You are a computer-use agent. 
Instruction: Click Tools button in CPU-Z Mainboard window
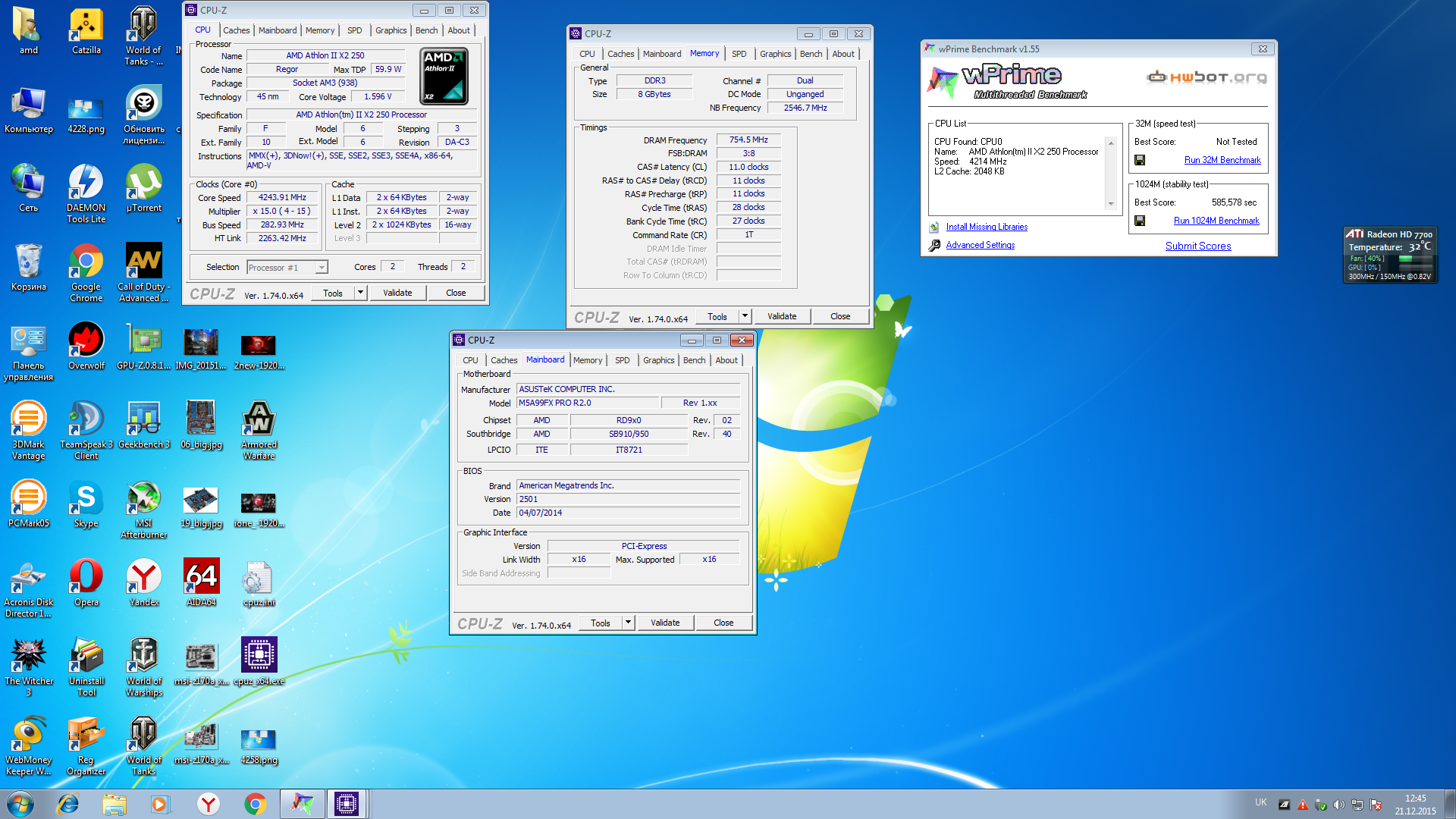(x=601, y=623)
